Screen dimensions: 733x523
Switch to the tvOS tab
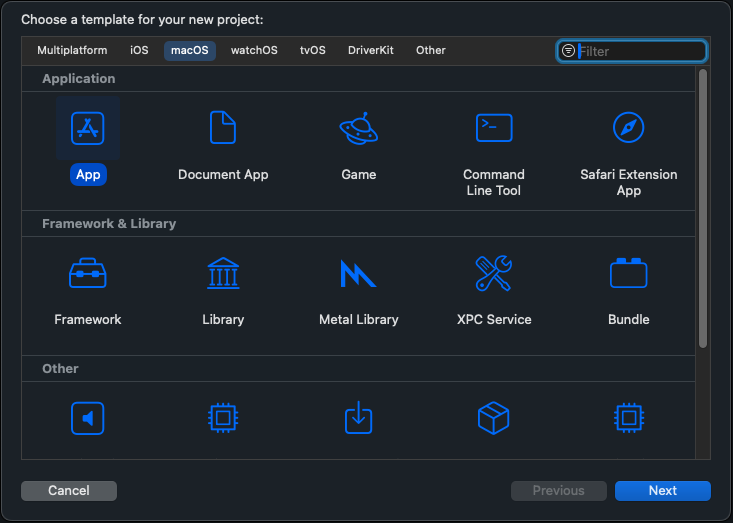click(x=313, y=50)
